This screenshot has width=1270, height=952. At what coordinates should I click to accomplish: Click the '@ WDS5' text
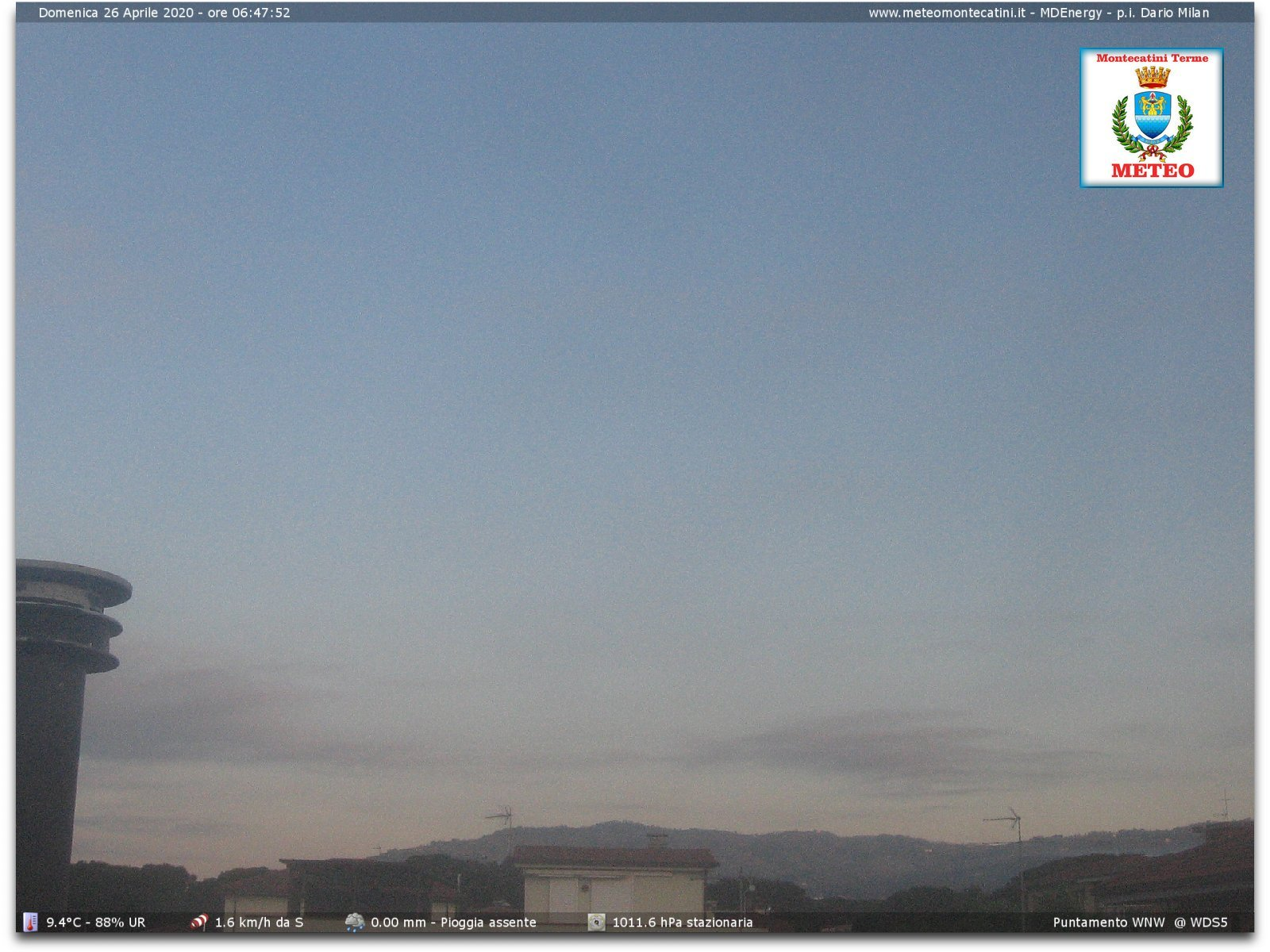[x=1201, y=923]
